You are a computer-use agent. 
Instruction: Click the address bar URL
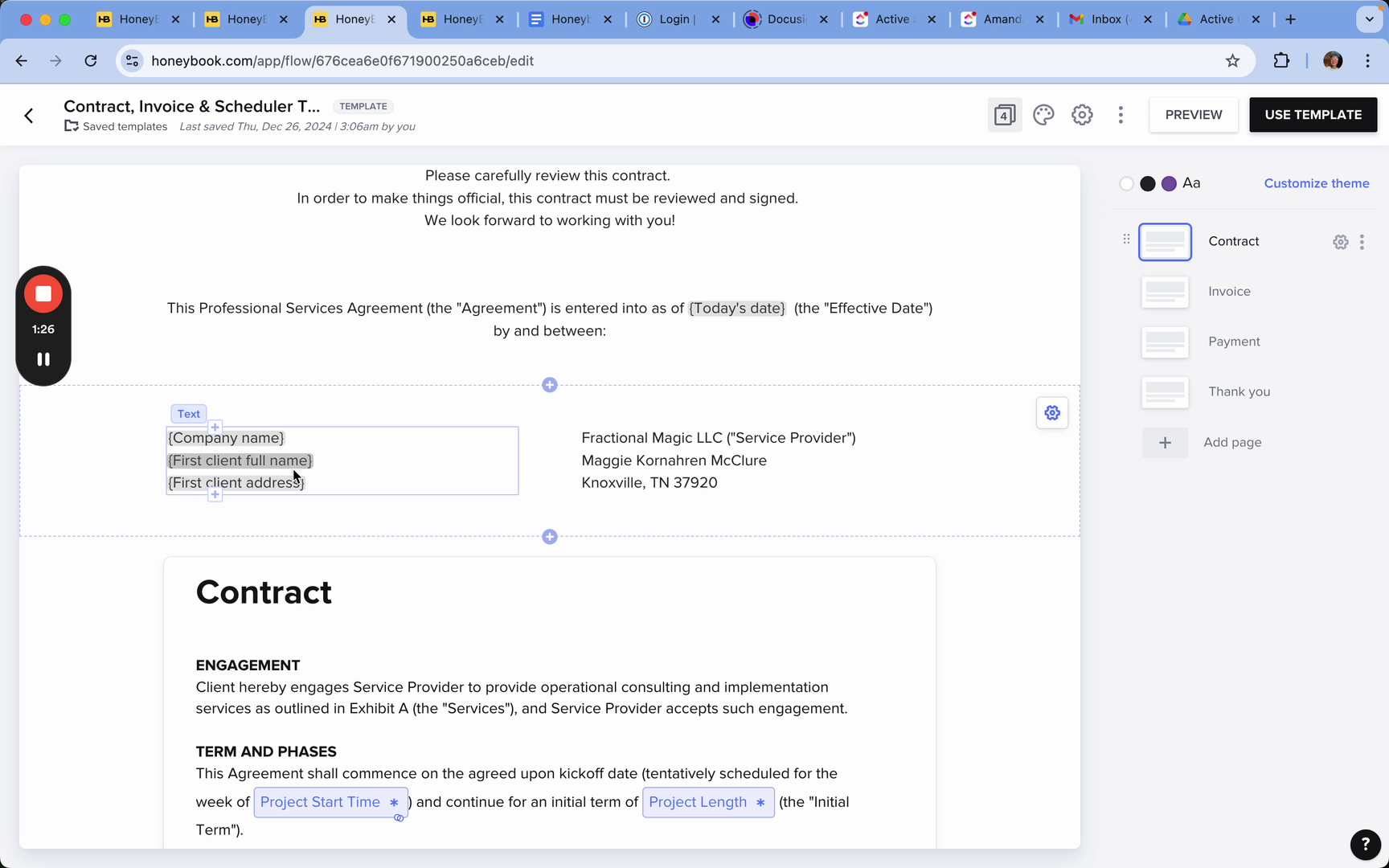342,61
